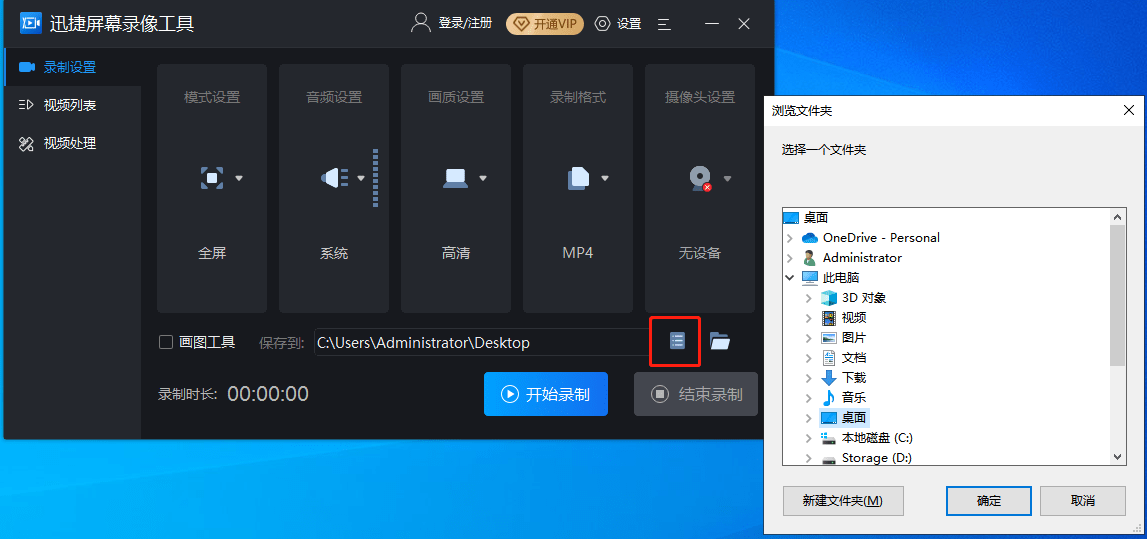
Task: Click 新建文件夹(M) button
Action: pos(843,501)
